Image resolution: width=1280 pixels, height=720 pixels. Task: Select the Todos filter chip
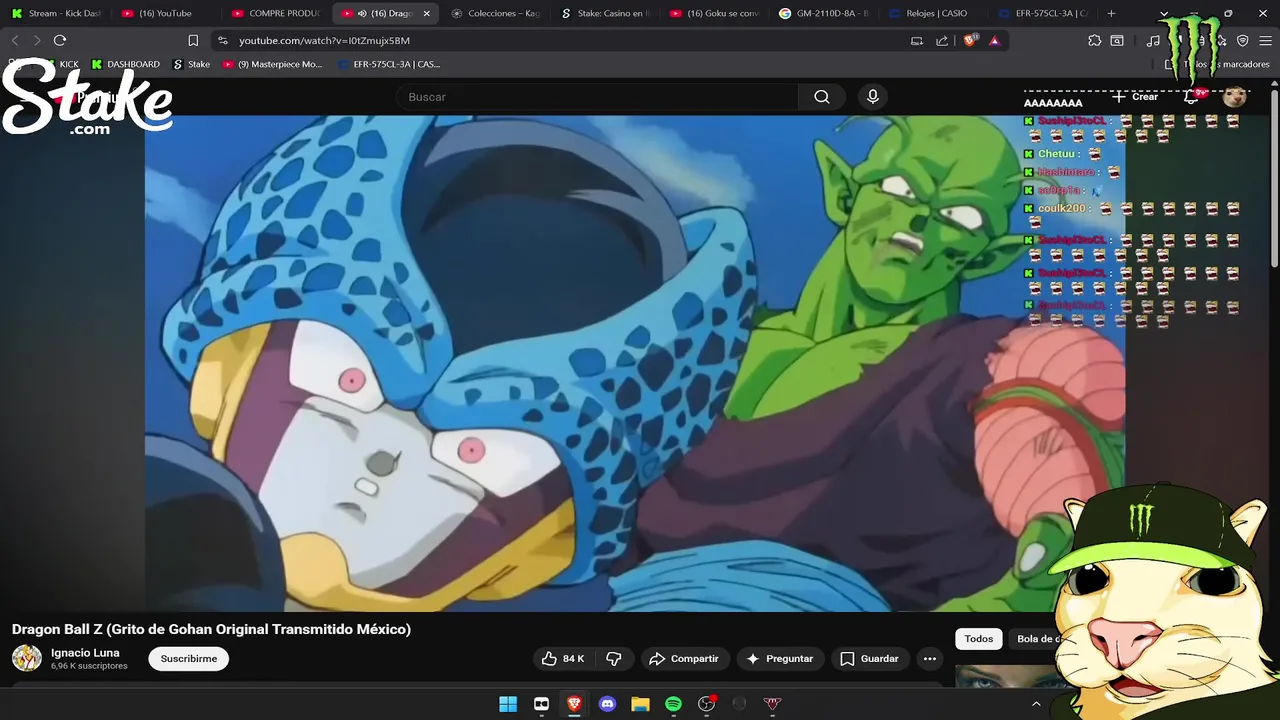[x=979, y=639]
